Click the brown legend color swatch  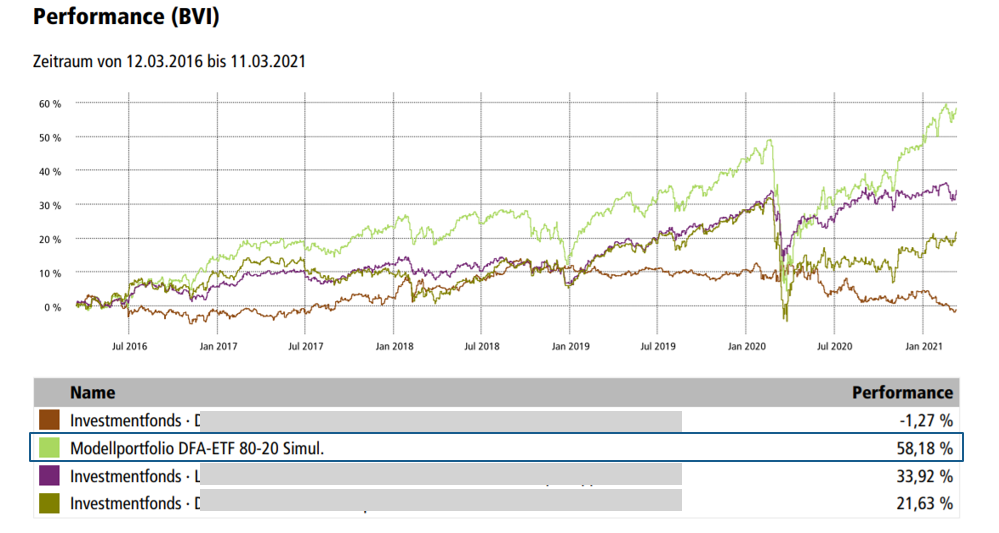[x=50, y=420]
